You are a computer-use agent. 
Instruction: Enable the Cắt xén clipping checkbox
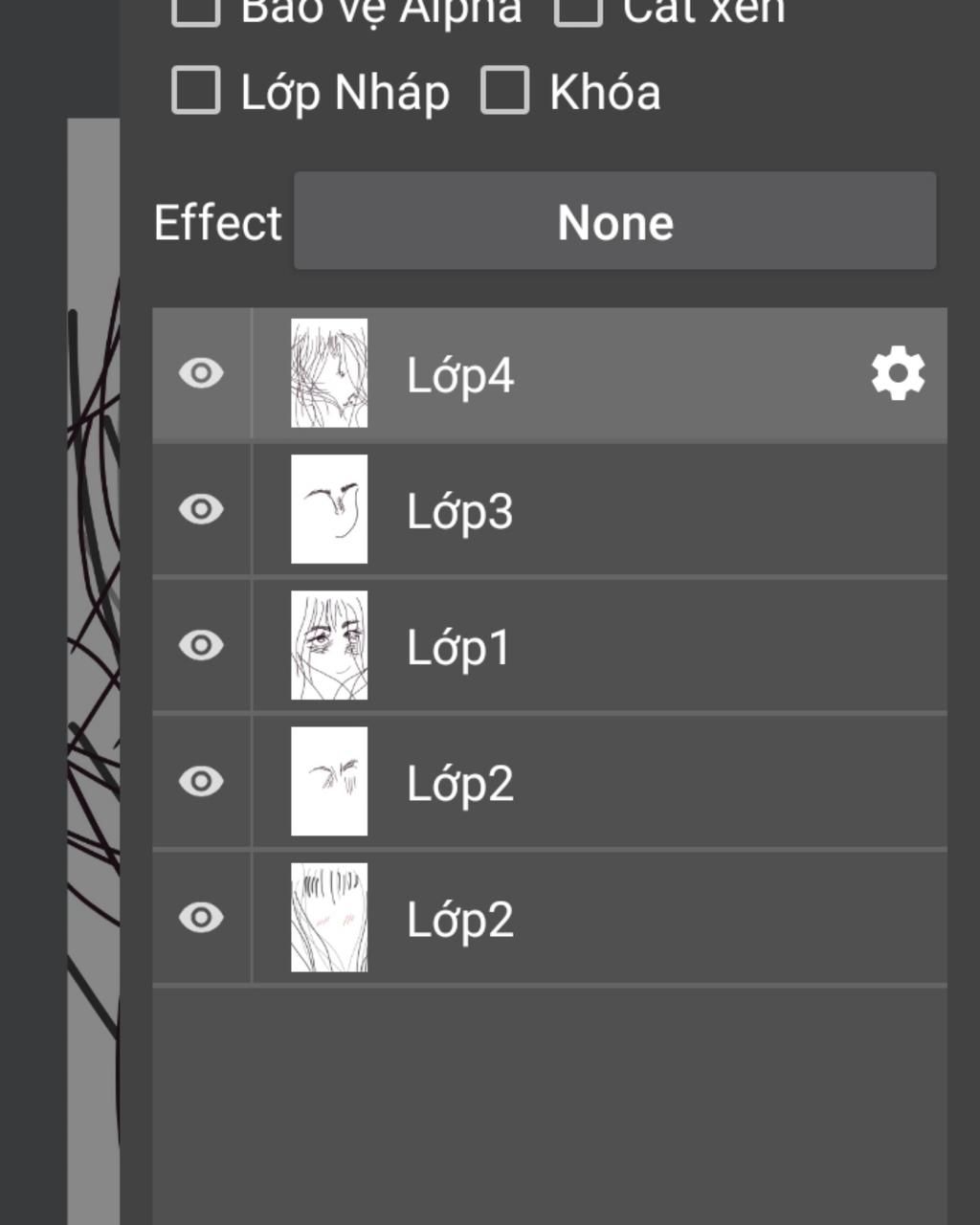click(578, 8)
